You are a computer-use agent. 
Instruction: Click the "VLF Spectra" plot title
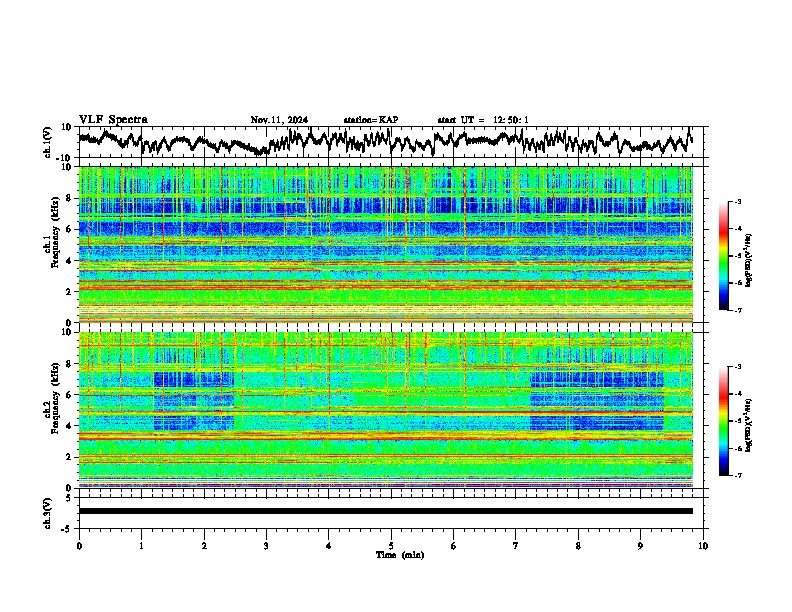113,120
